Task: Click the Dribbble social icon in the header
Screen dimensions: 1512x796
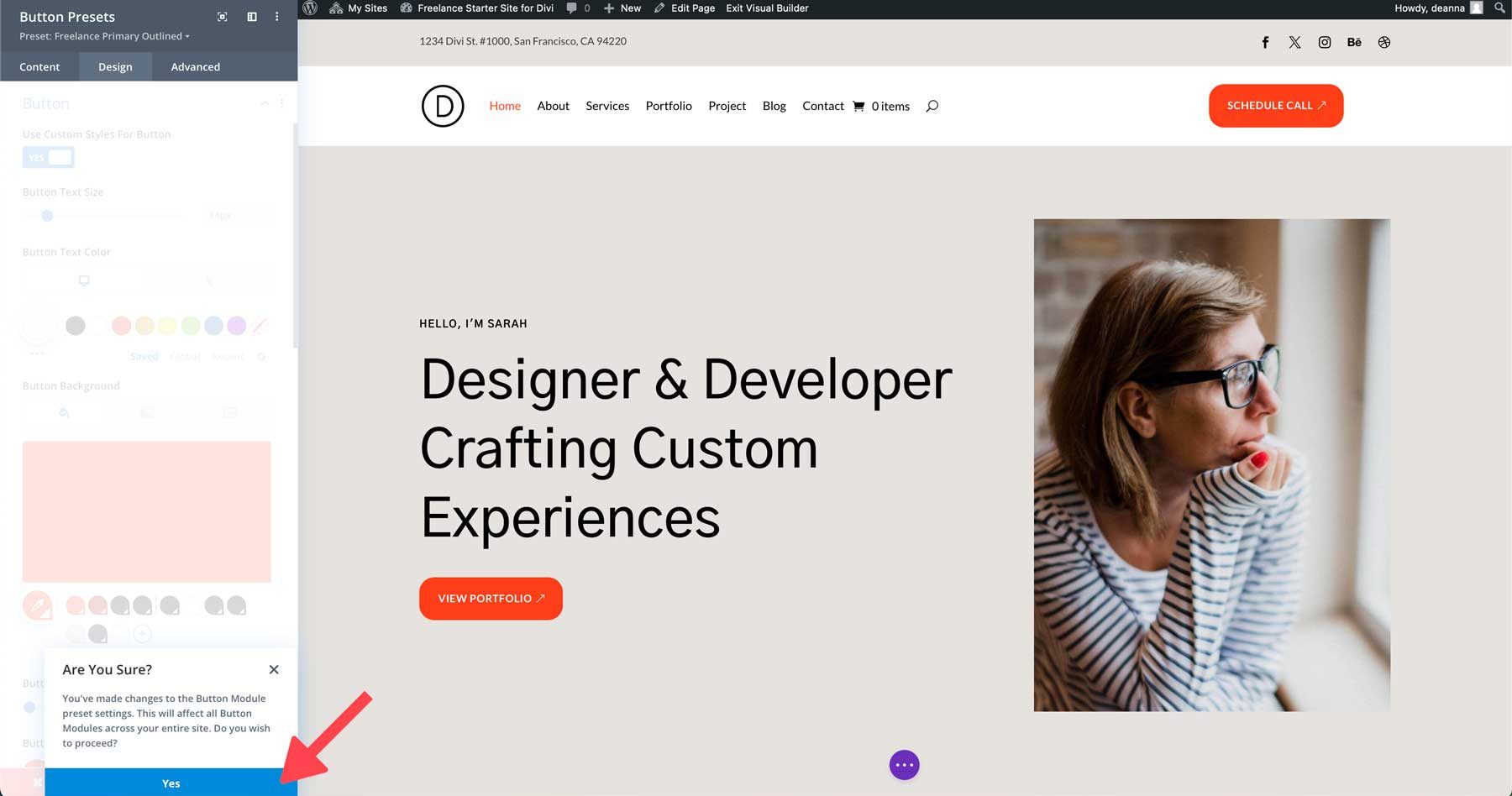Action: click(1383, 42)
